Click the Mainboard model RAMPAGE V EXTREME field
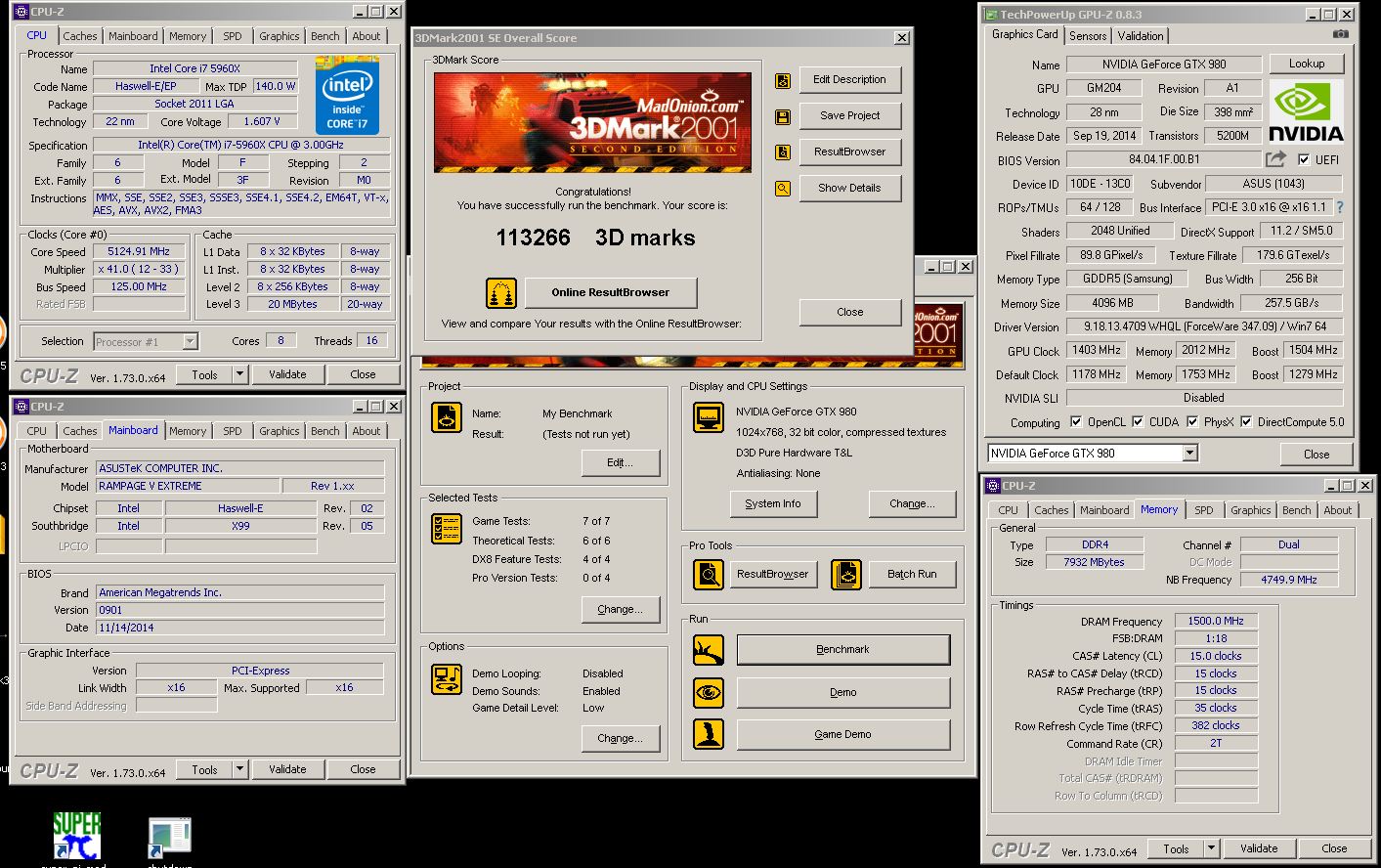This screenshot has height=868, width=1381. [187, 486]
